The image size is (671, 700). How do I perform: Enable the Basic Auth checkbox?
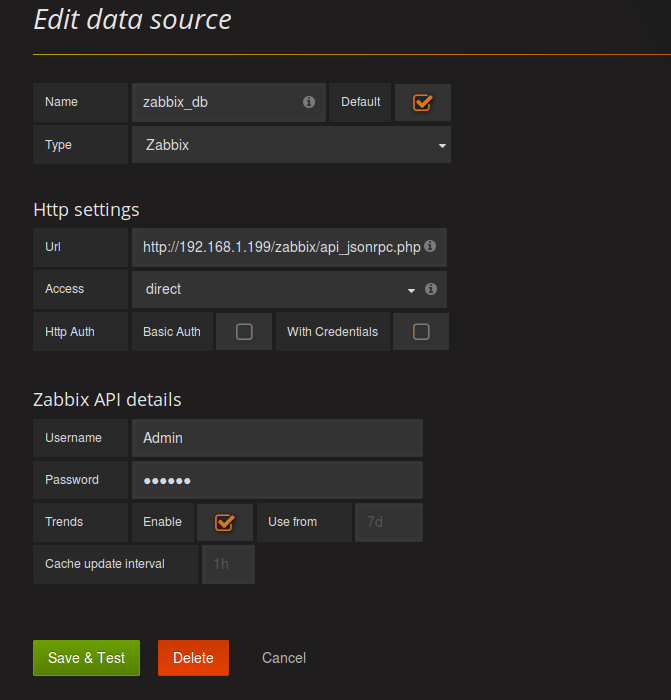(244, 332)
